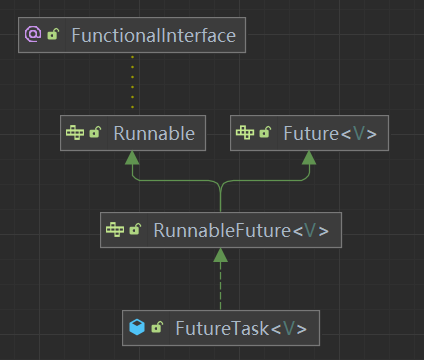Screen dimensions: 424x360
Task: Click the interface icon on Future<V> node
Action: (245, 133)
